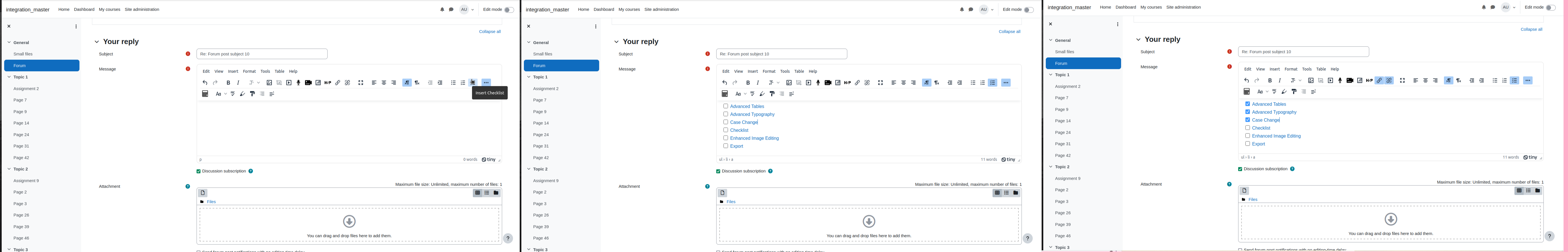Click the Fullscreen icon in left panel toolbar
This screenshot has width=1568, height=252.
point(361,83)
